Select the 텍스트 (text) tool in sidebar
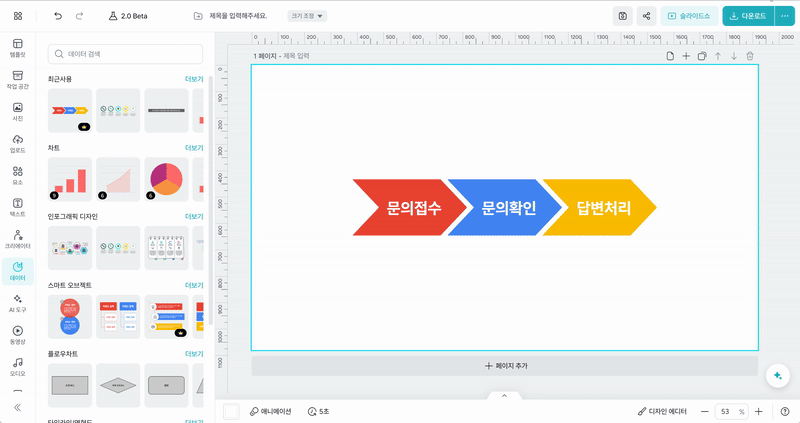The height and width of the screenshot is (423, 800). [x=17, y=207]
